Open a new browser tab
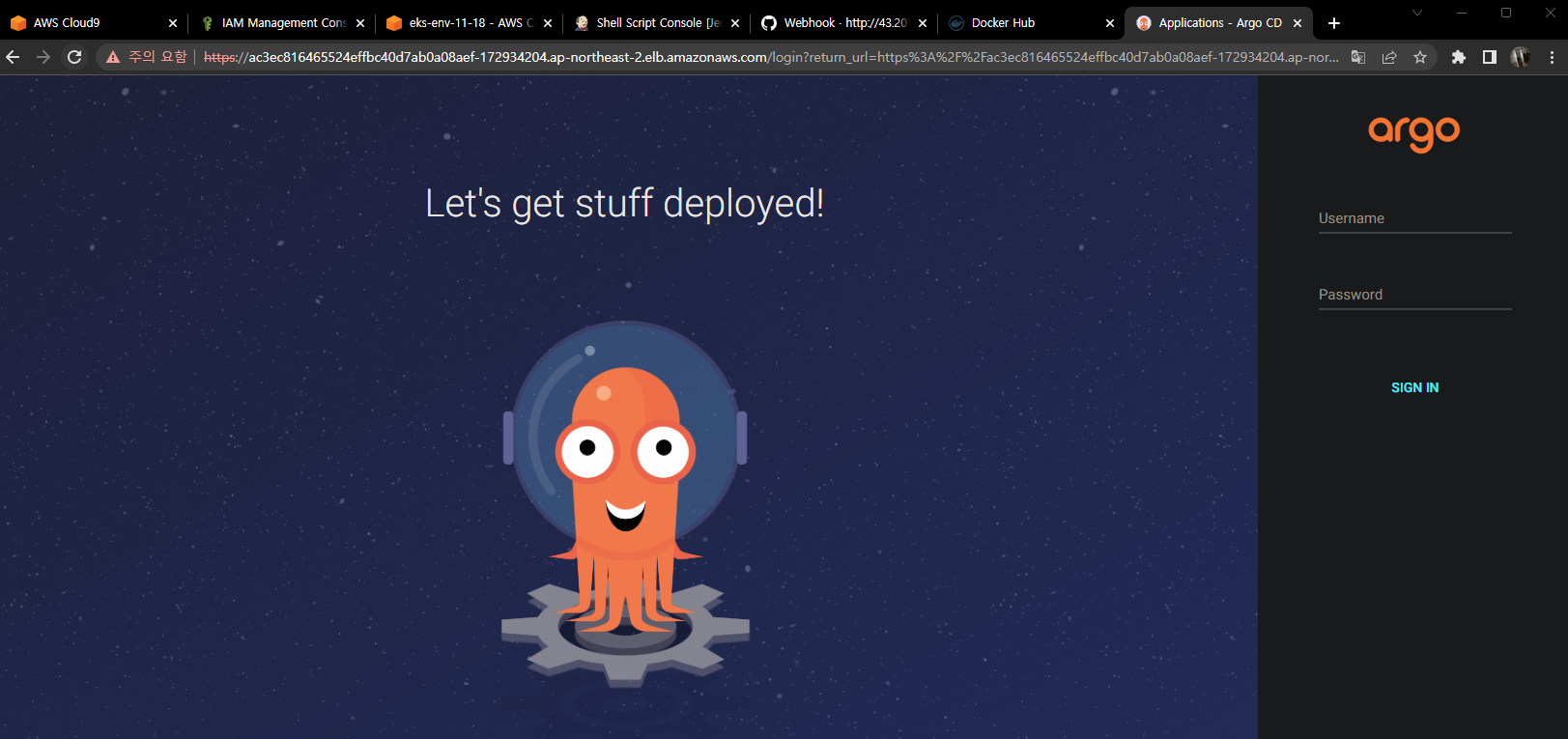This screenshot has height=739, width=1568. (x=1334, y=23)
